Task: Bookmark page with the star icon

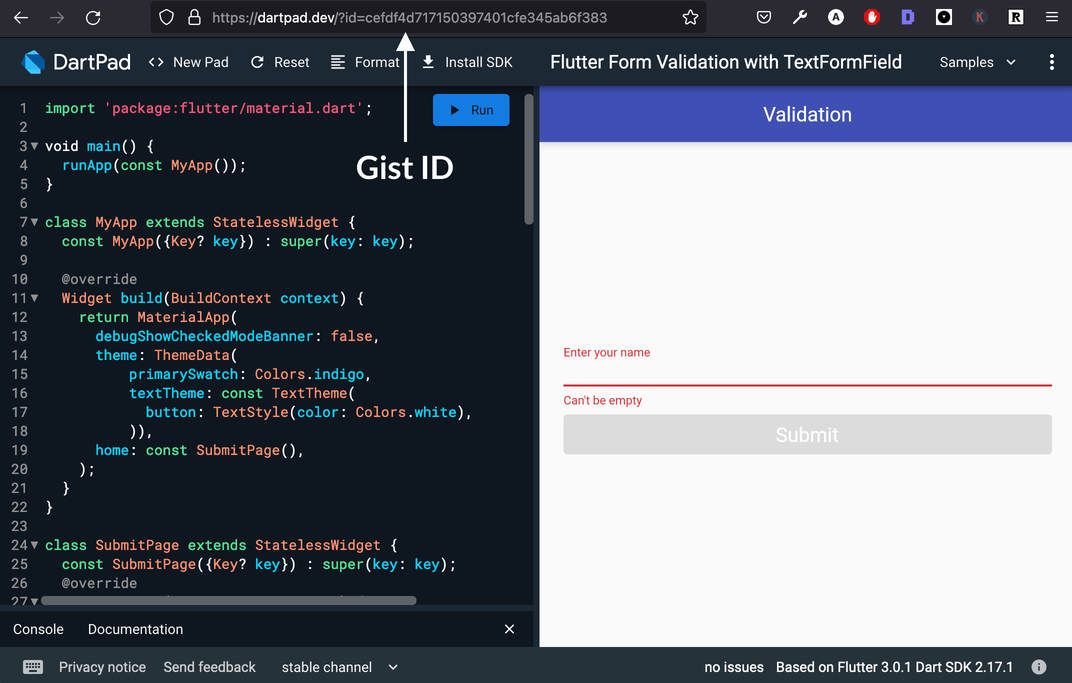Action: tap(691, 18)
